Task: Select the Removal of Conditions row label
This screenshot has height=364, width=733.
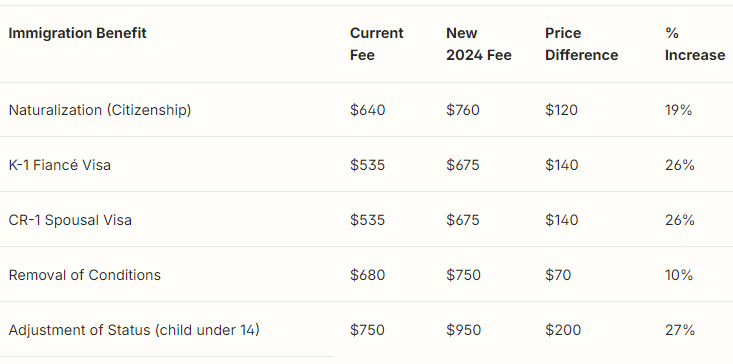Action: click(85, 275)
